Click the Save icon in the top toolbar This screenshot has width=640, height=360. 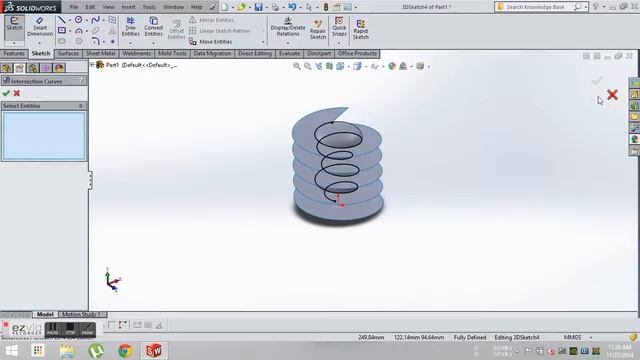click(258, 7)
